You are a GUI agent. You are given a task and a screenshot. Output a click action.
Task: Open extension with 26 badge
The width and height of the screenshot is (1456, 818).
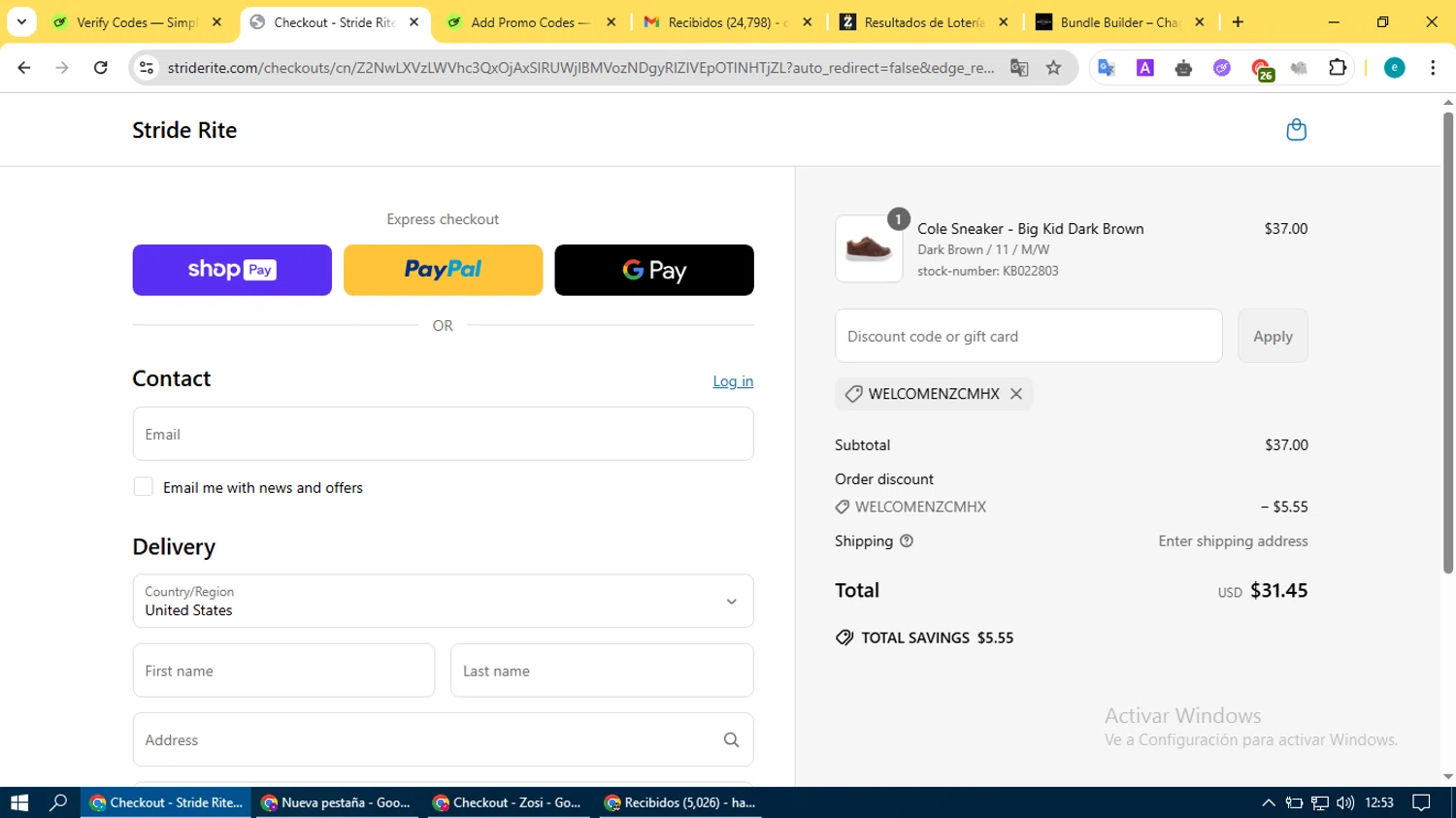pyautogui.click(x=1261, y=69)
